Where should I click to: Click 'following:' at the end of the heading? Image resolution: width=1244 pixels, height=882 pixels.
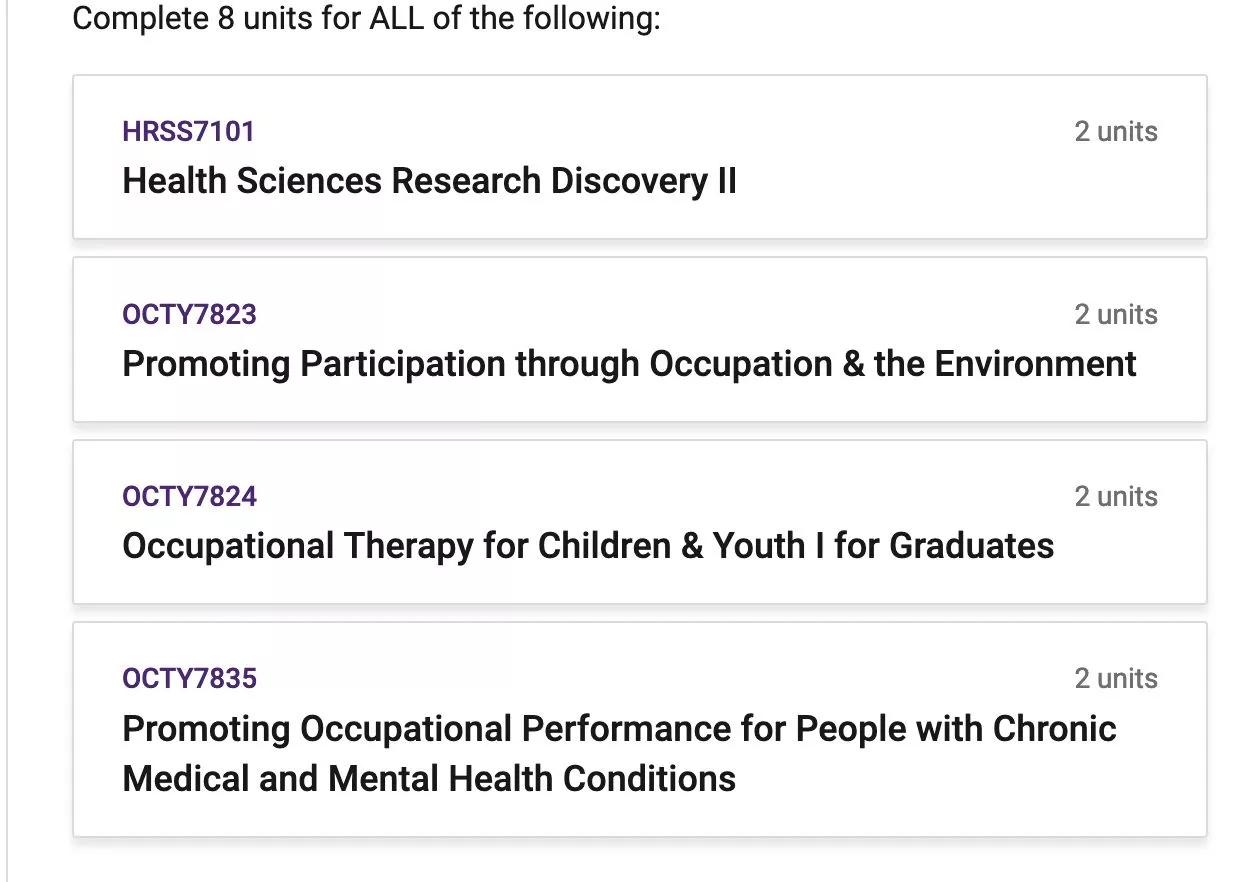click(x=608, y=18)
